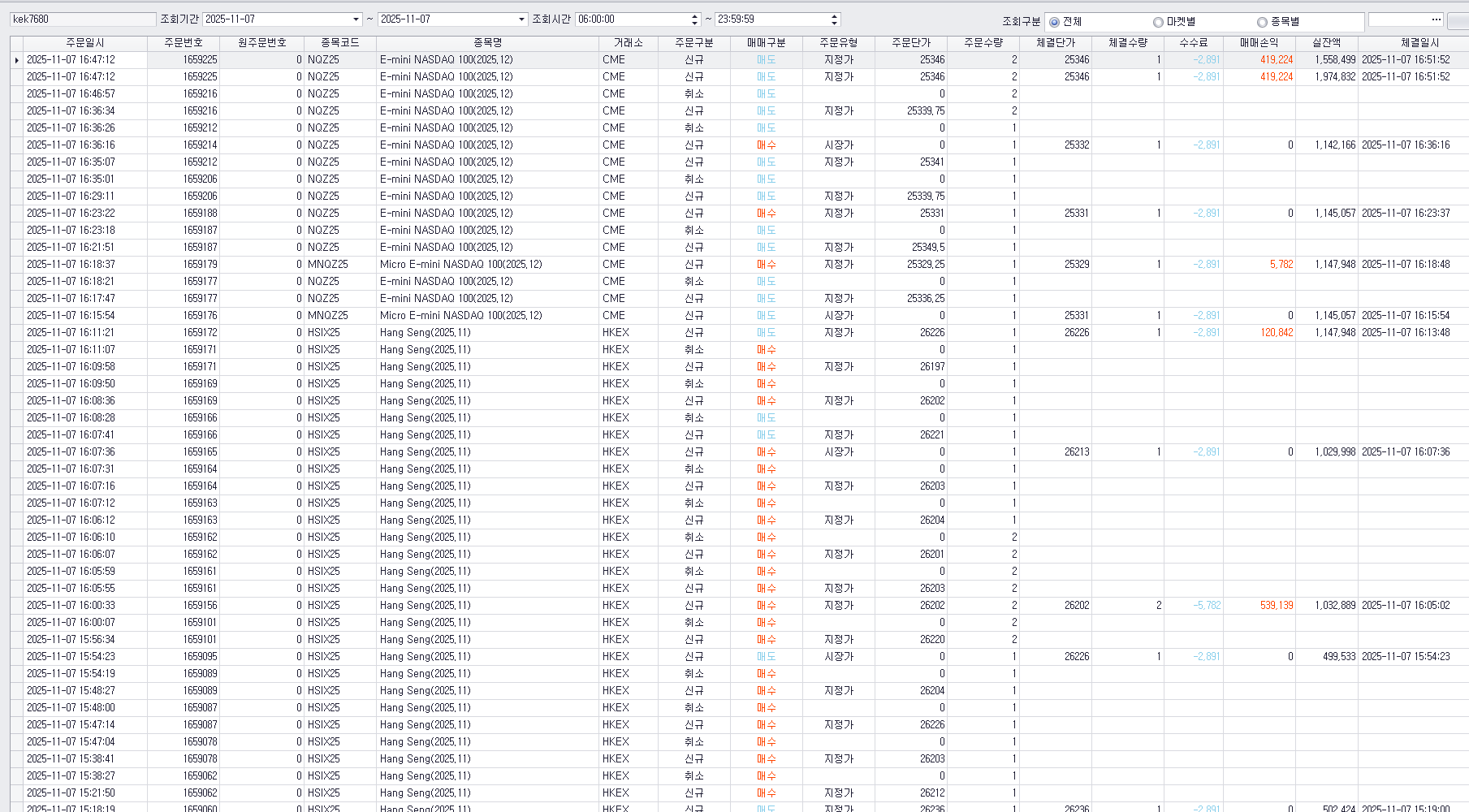Click the profit value 539,139

coord(1277,606)
